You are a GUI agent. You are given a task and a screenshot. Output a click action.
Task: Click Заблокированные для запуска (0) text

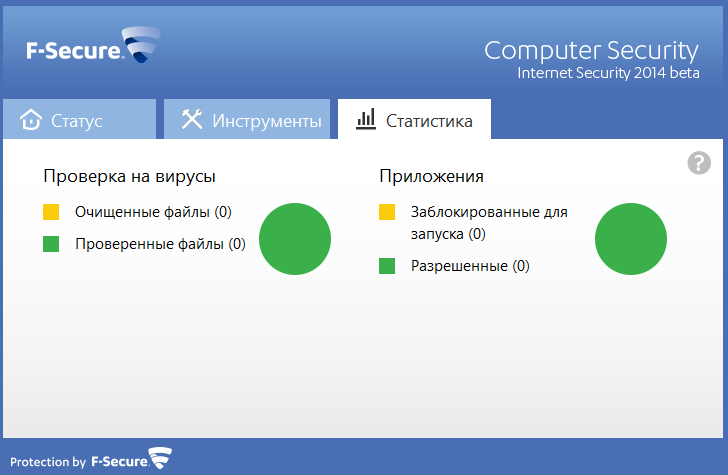click(x=489, y=223)
